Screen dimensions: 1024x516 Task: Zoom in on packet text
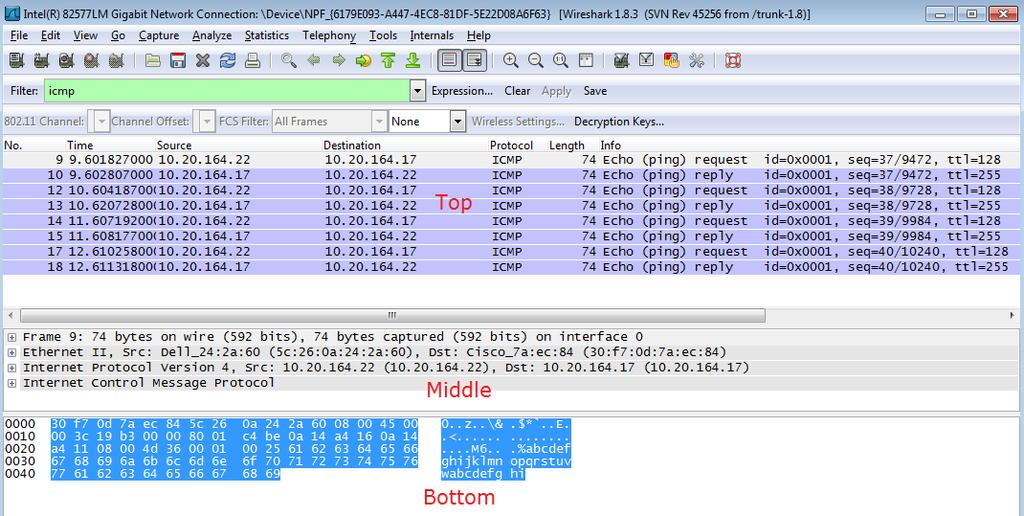click(511, 61)
